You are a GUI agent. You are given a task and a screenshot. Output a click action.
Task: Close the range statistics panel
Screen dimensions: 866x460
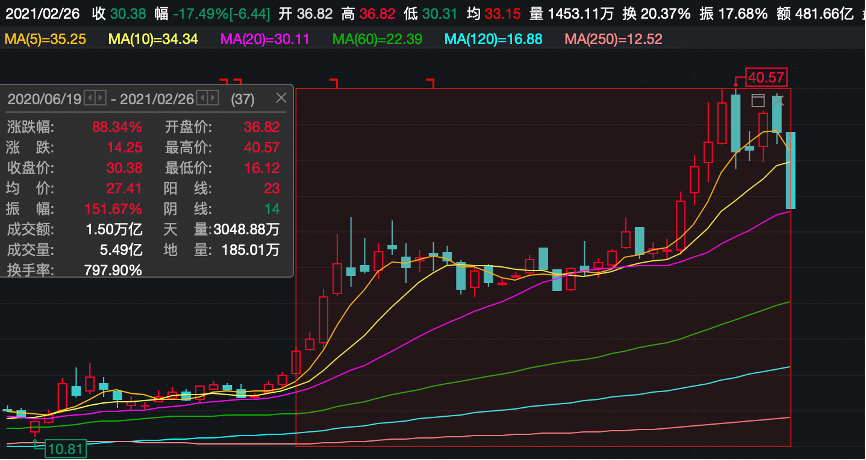click(281, 98)
